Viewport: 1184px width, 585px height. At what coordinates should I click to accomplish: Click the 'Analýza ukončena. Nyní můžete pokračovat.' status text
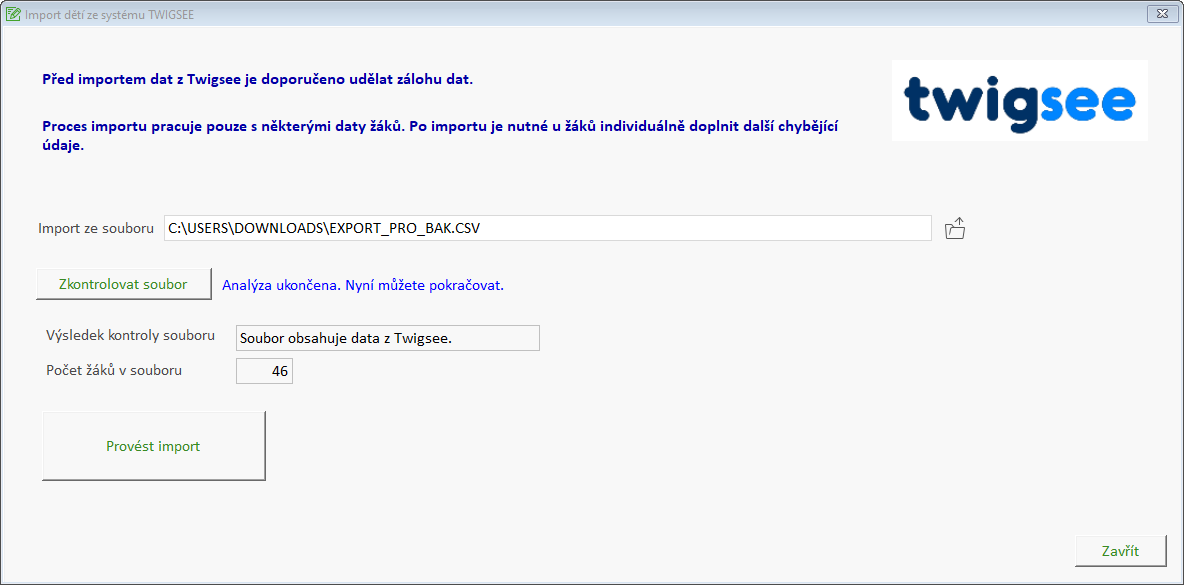click(362, 286)
